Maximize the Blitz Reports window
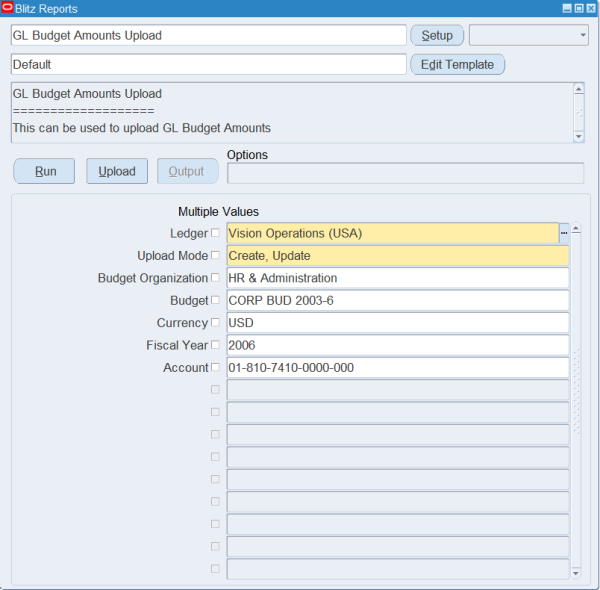Screen dimensions: 600x590 [579, 8]
